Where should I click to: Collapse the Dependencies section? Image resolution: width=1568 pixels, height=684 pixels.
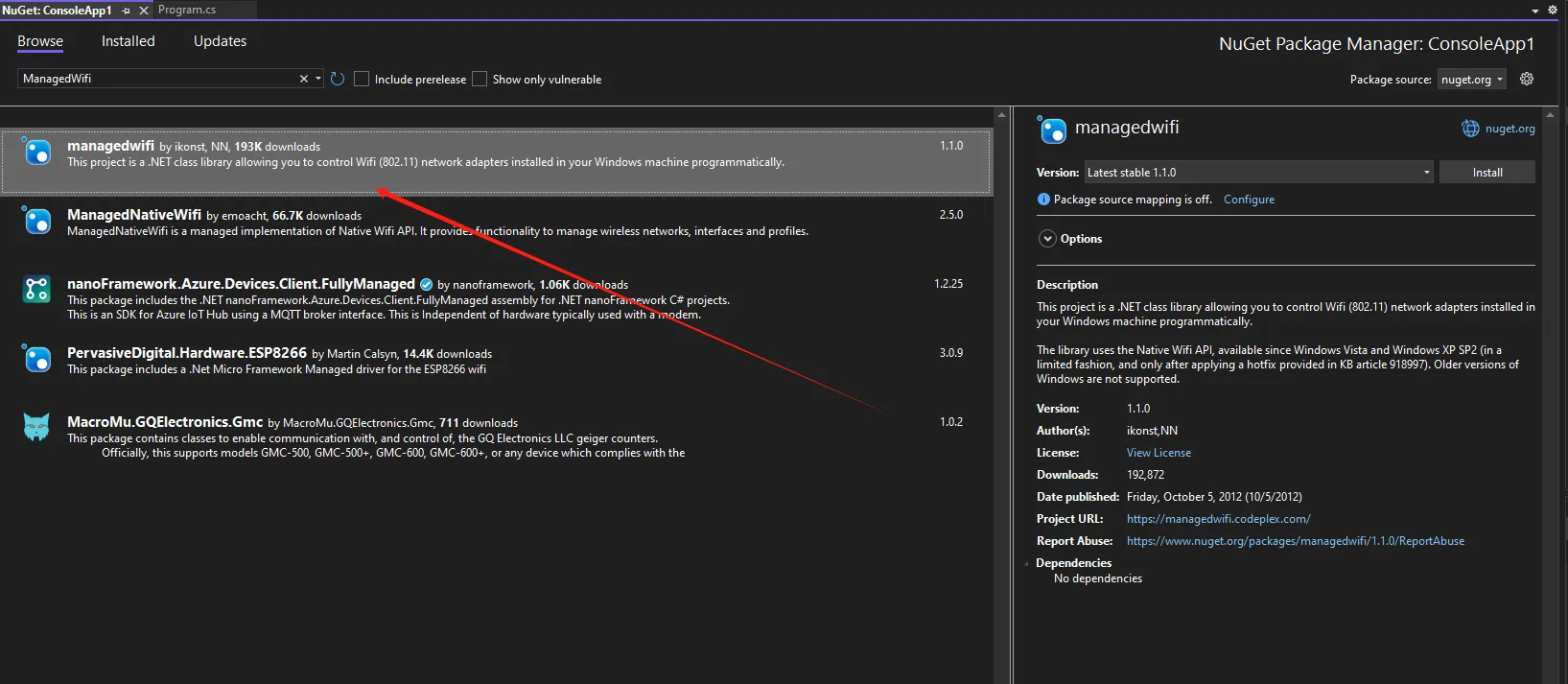[1027, 563]
